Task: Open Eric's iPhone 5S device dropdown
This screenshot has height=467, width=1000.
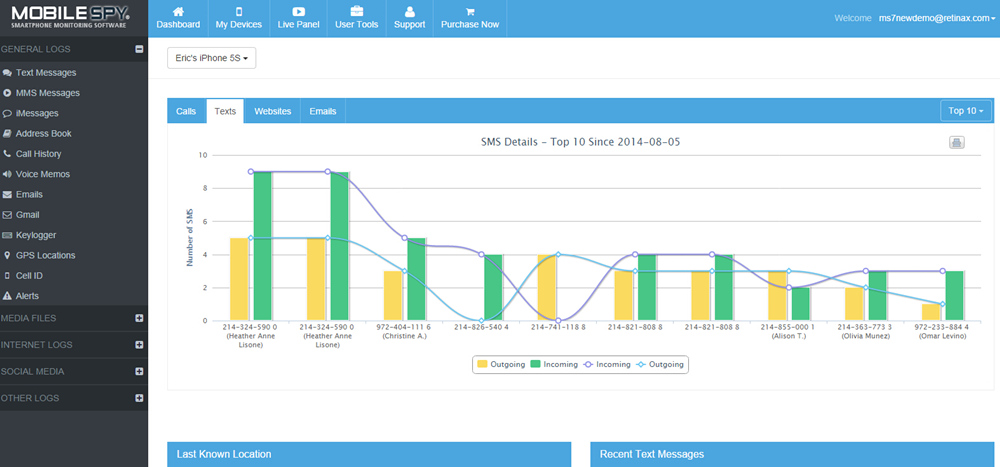Action: point(212,57)
